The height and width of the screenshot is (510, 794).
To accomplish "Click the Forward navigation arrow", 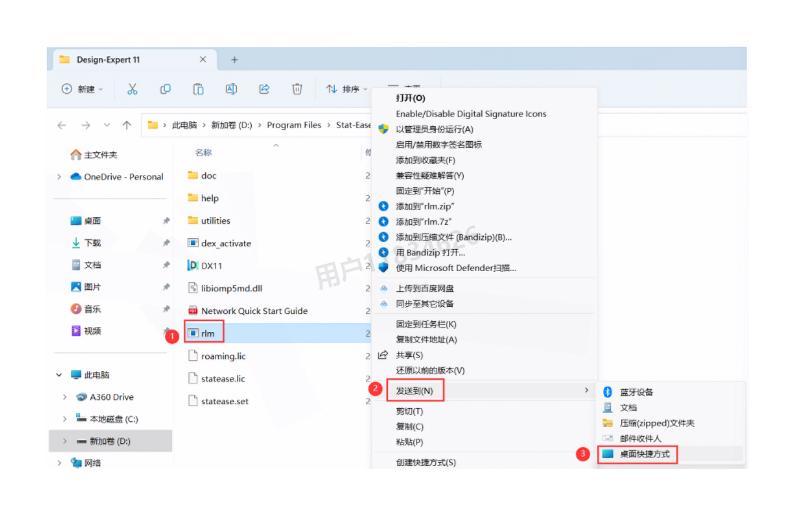I will (x=86, y=125).
